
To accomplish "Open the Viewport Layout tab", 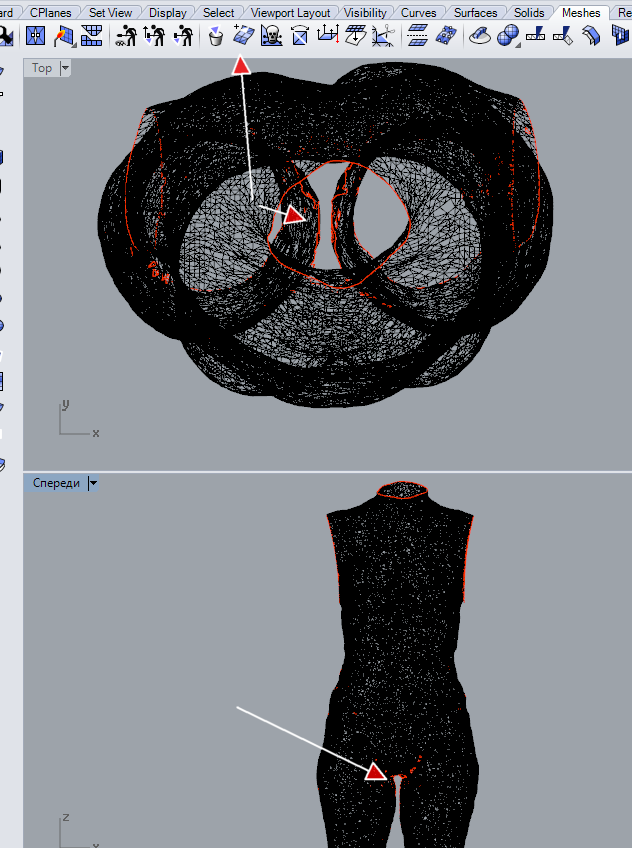I will (290, 12).
